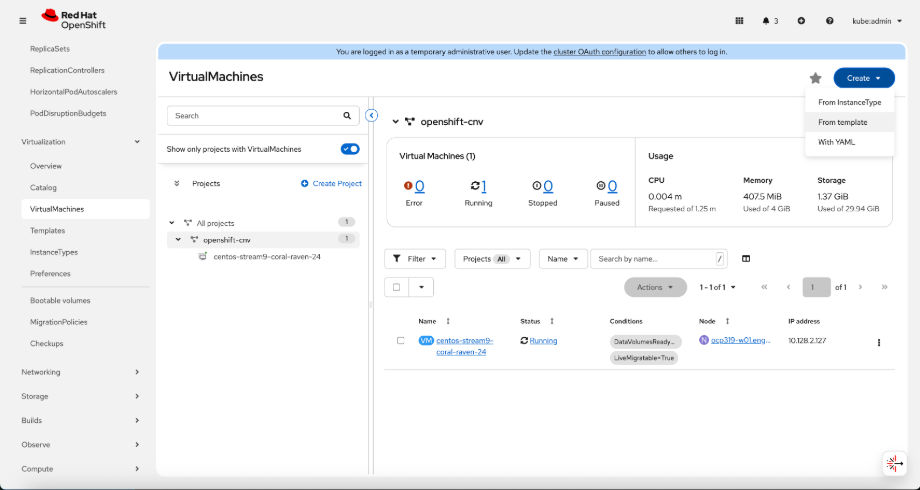Image resolution: width=920 pixels, height=490 pixels.
Task: Click the quick create plus icon in header
Action: (x=801, y=21)
